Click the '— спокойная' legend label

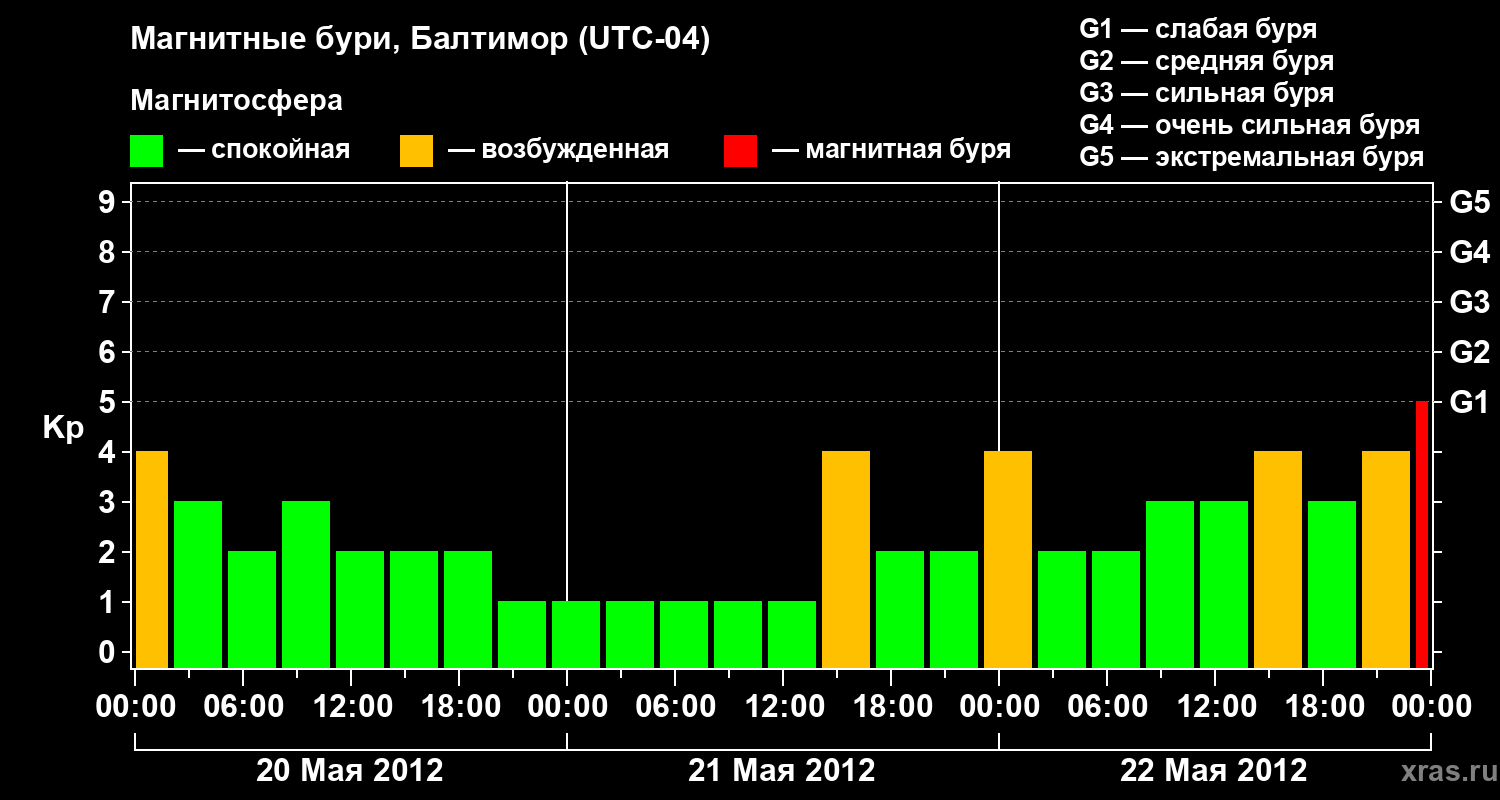(264, 150)
